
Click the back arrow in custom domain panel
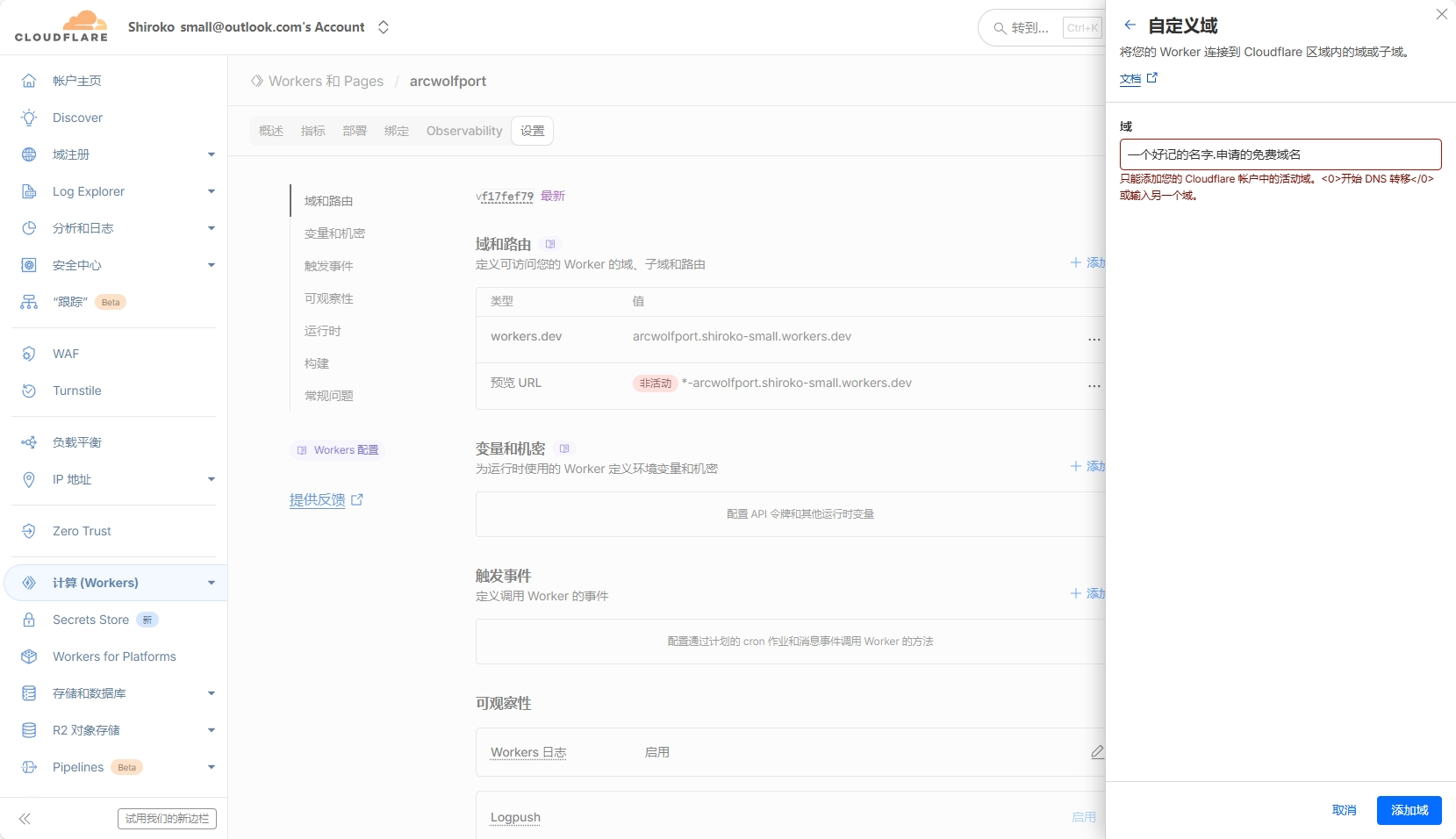click(x=1130, y=25)
